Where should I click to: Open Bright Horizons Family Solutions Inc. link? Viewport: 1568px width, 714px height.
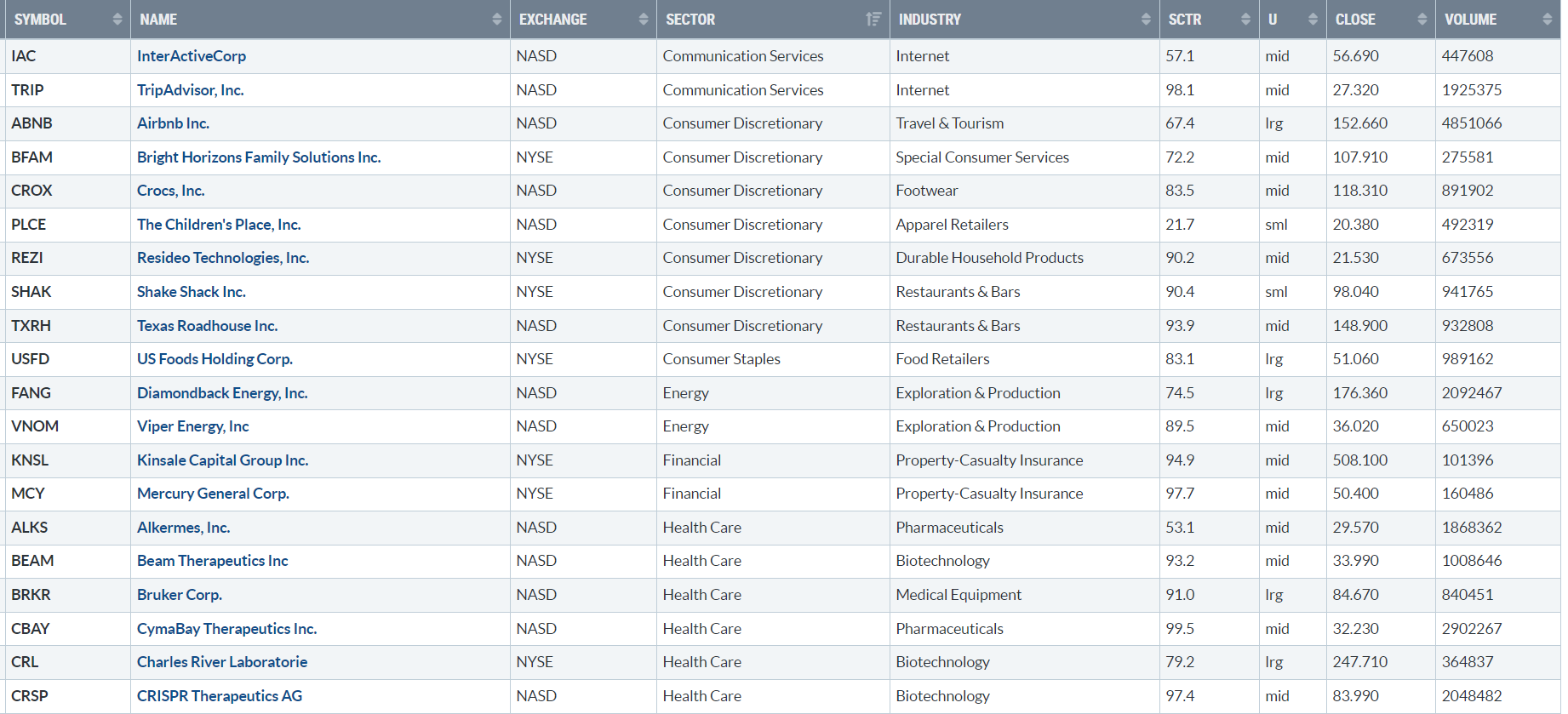(x=259, y=157)
